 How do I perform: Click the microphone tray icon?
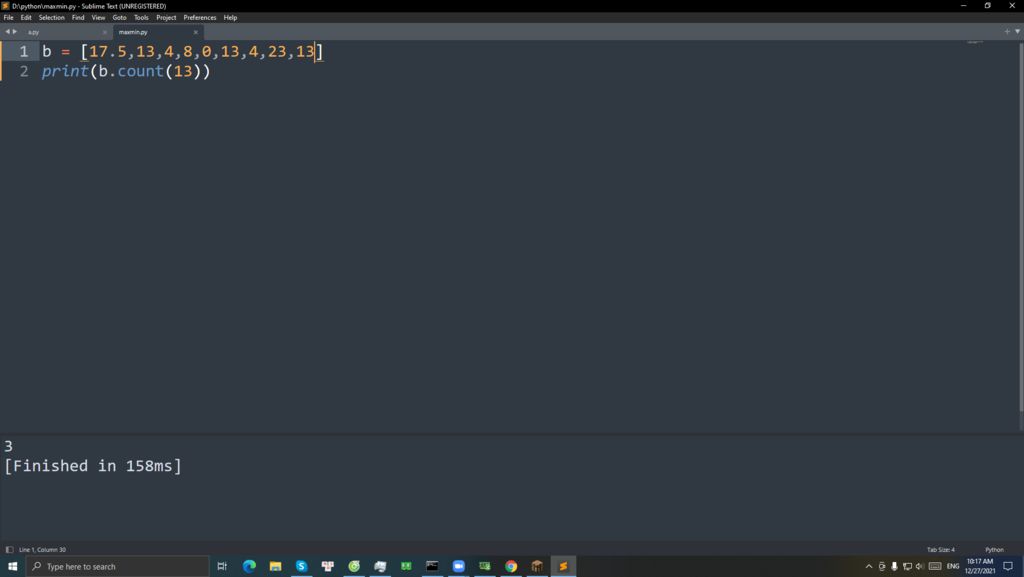(894, 566)
